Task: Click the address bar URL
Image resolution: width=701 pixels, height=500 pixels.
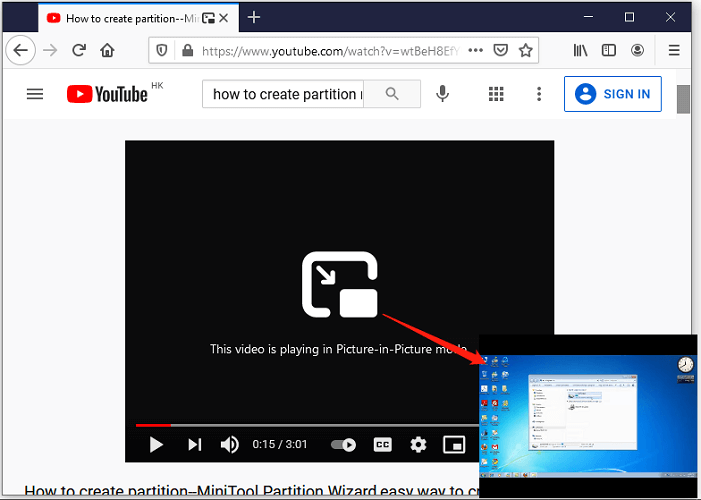Action: point(330,51)
